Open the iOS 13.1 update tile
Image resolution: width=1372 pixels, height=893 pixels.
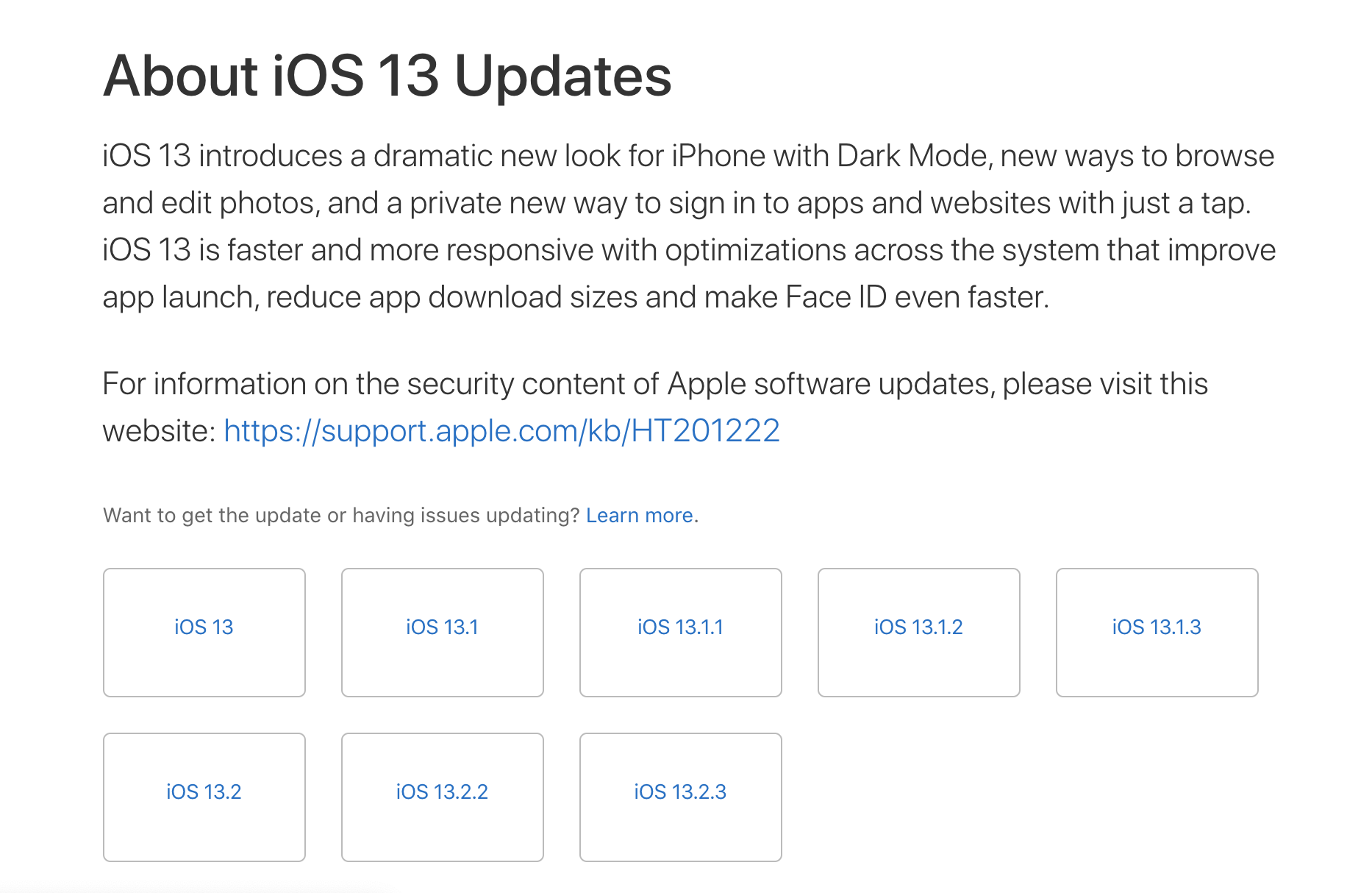click(x=442, y=632)
